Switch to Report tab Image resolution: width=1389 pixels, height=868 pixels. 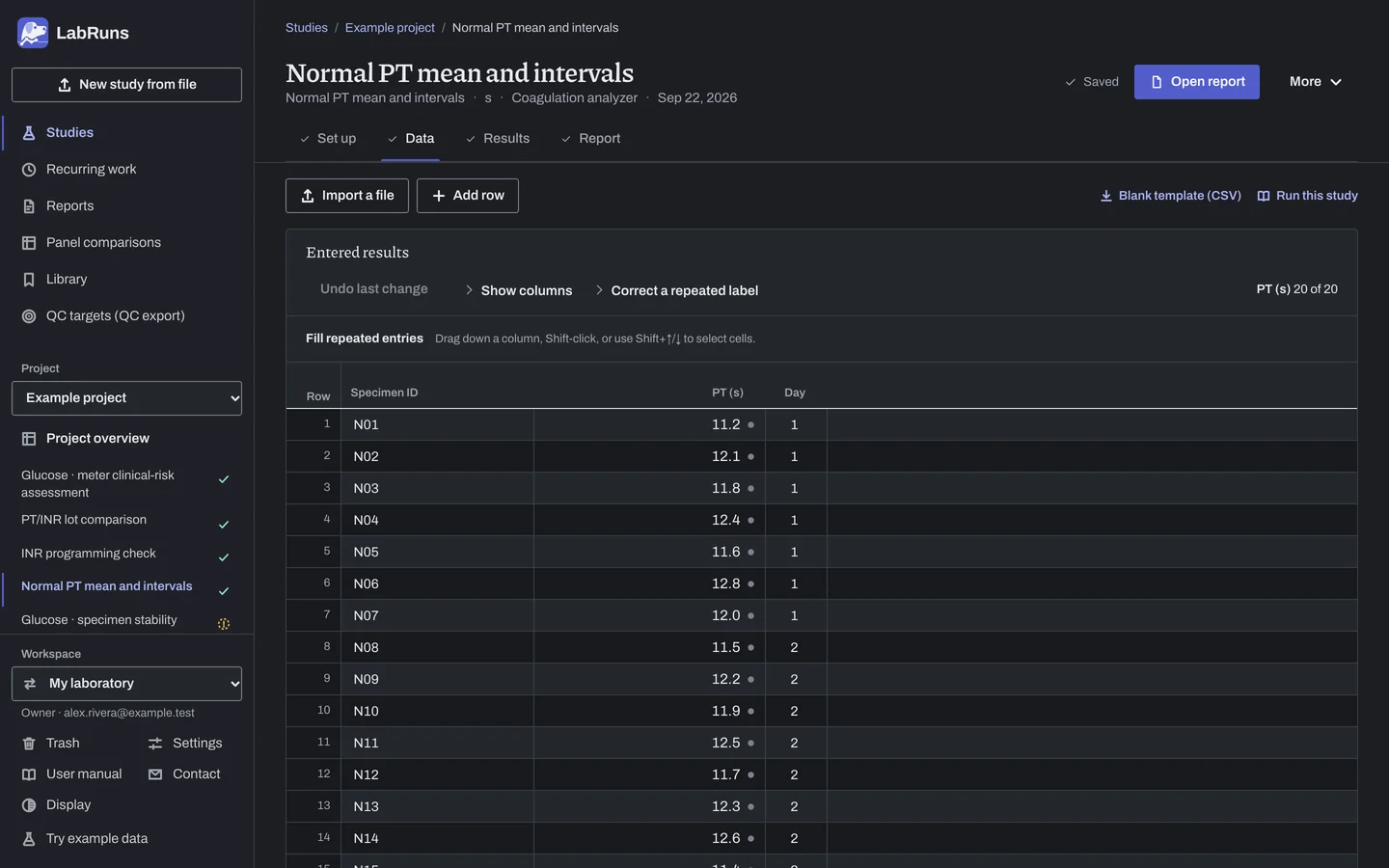pos(590,139)
